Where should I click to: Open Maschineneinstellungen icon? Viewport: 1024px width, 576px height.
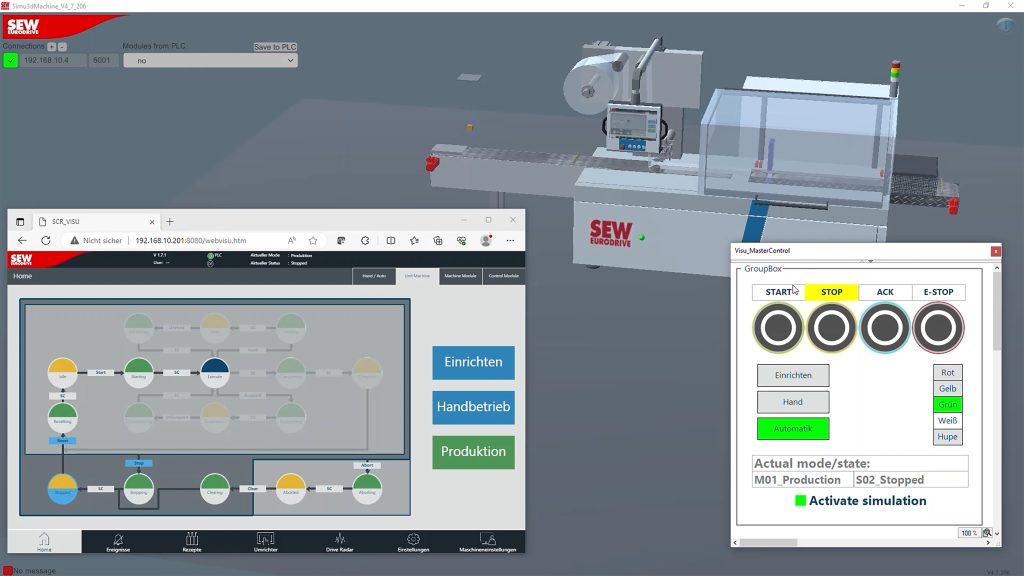click(487, 539)
